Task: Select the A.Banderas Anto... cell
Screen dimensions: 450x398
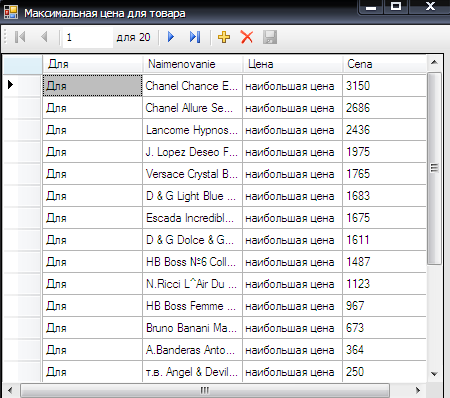Action: coord(192,350)
